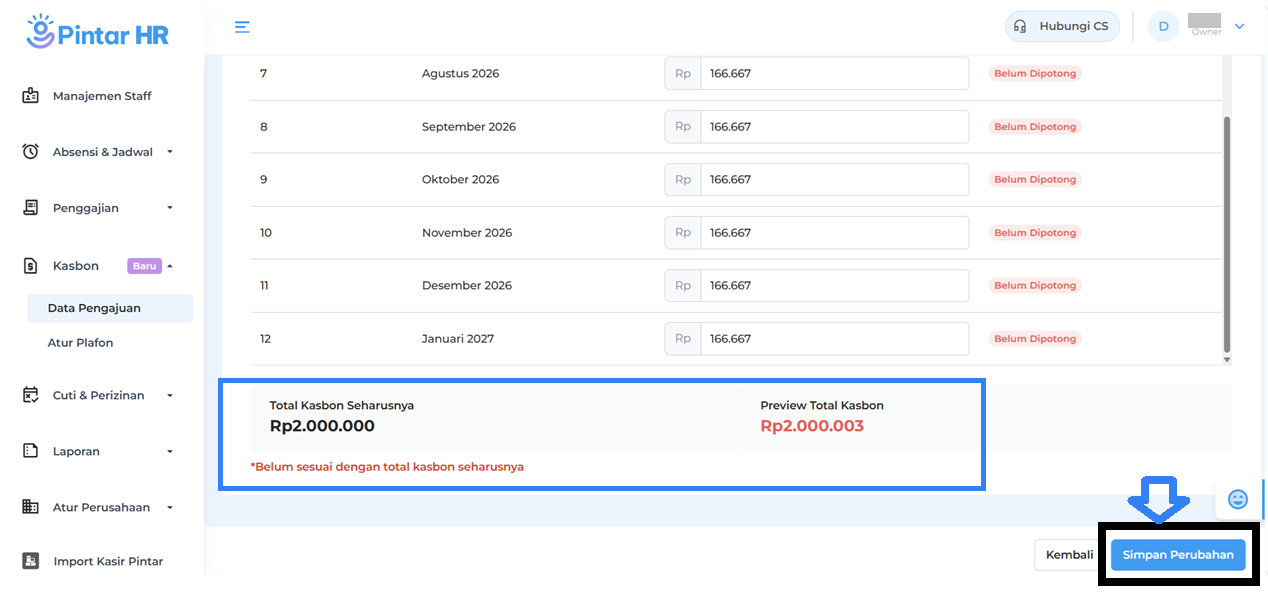Click the installment table vertical scrollbar

pos(1227,230)
